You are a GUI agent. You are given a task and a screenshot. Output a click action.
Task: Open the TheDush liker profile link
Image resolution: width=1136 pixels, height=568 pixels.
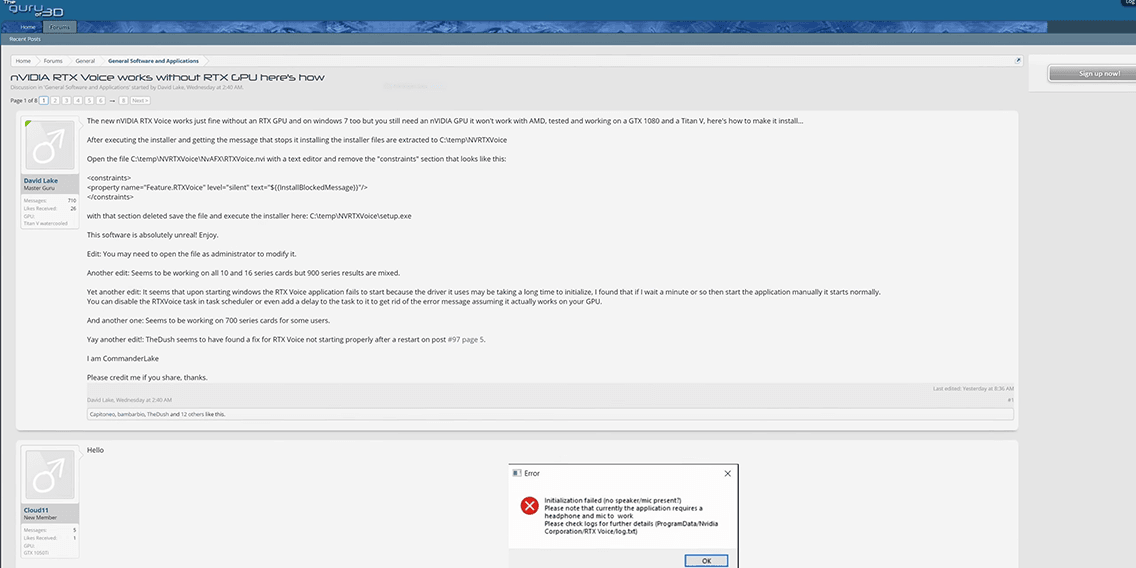pos(157,414)
